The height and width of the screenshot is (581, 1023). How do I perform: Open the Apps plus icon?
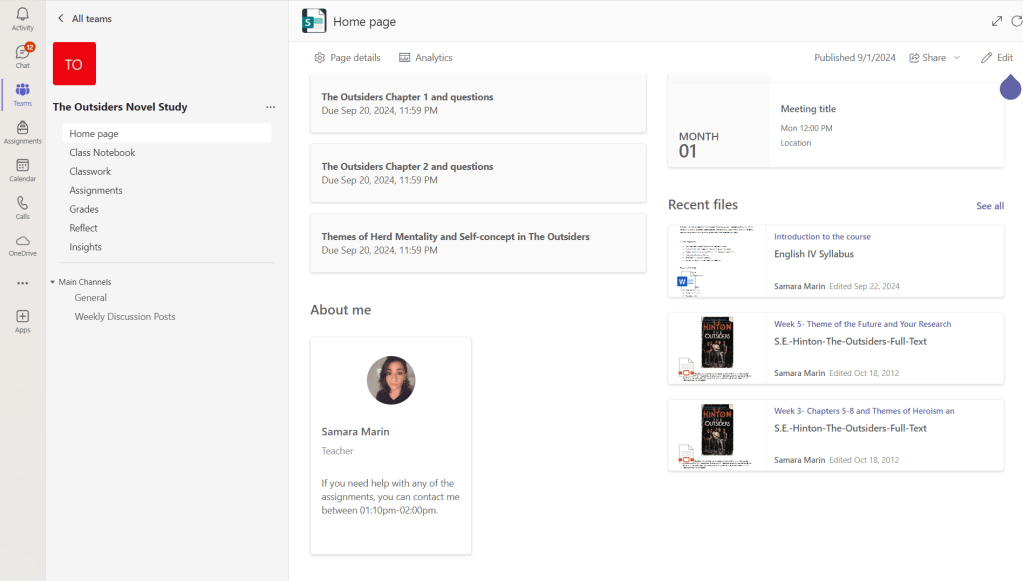pos(22,316)
